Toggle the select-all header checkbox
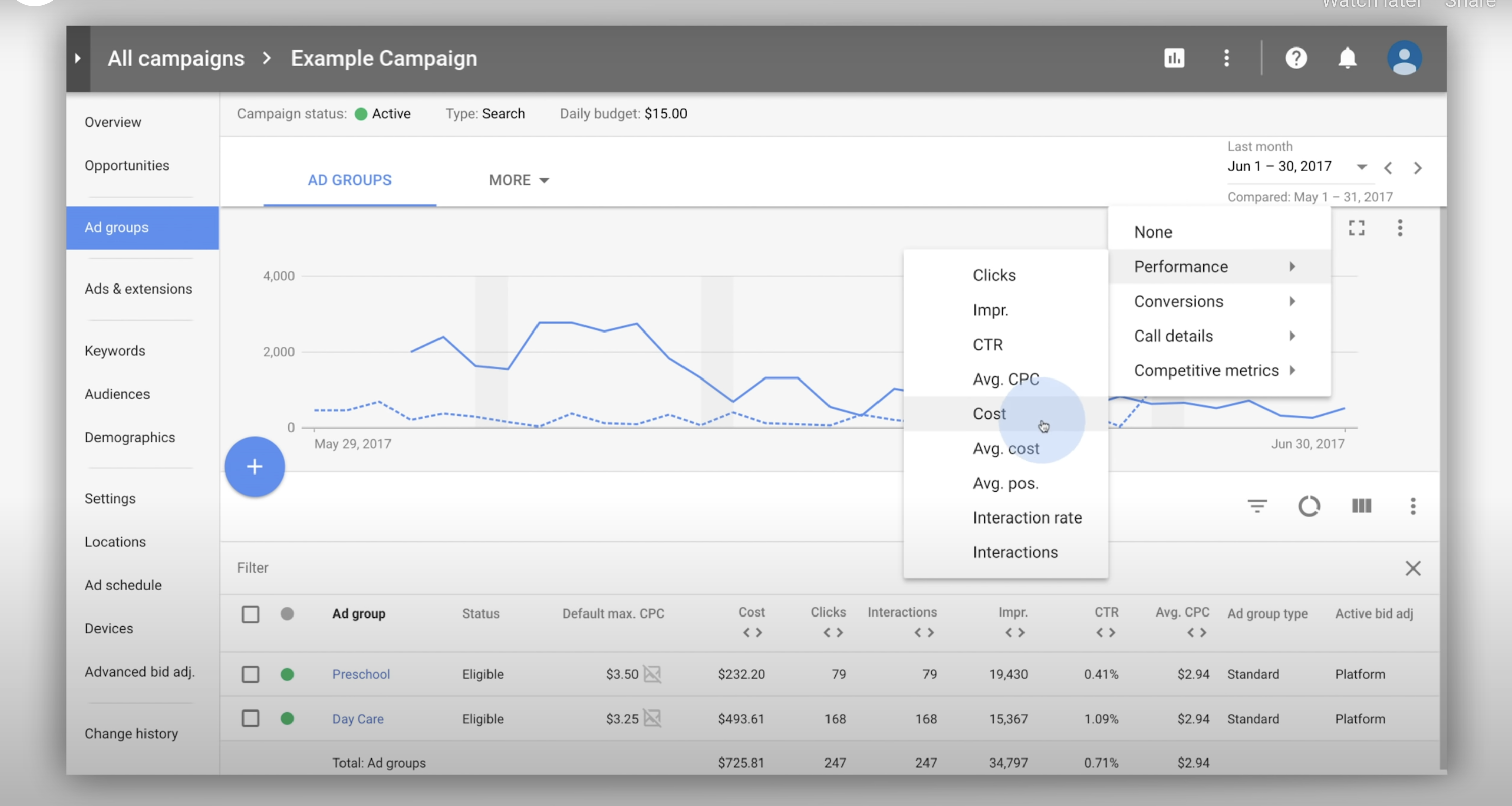The image size is (1512, 806). (251, 614)
